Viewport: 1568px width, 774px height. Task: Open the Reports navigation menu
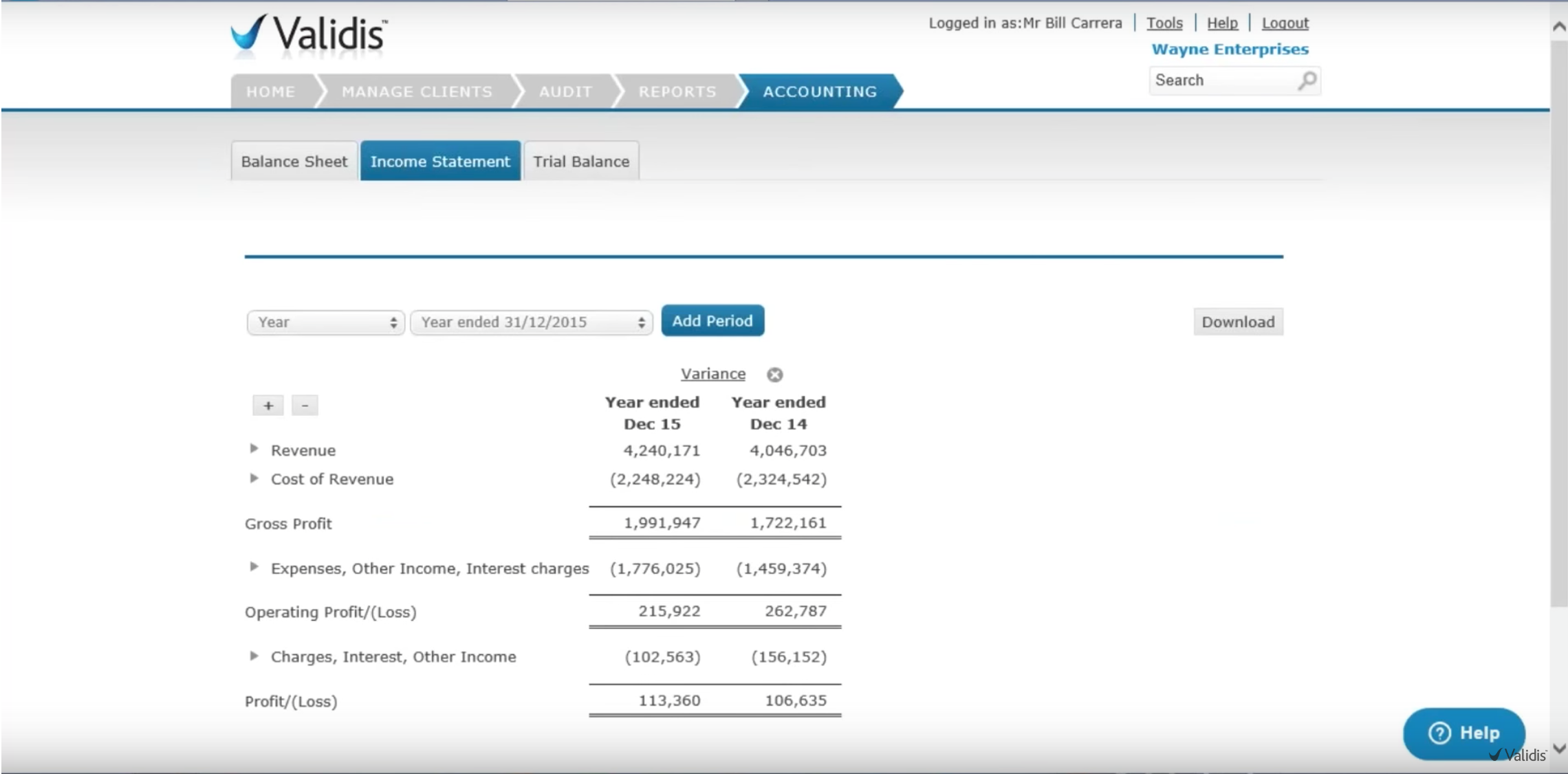pos(677,92)
